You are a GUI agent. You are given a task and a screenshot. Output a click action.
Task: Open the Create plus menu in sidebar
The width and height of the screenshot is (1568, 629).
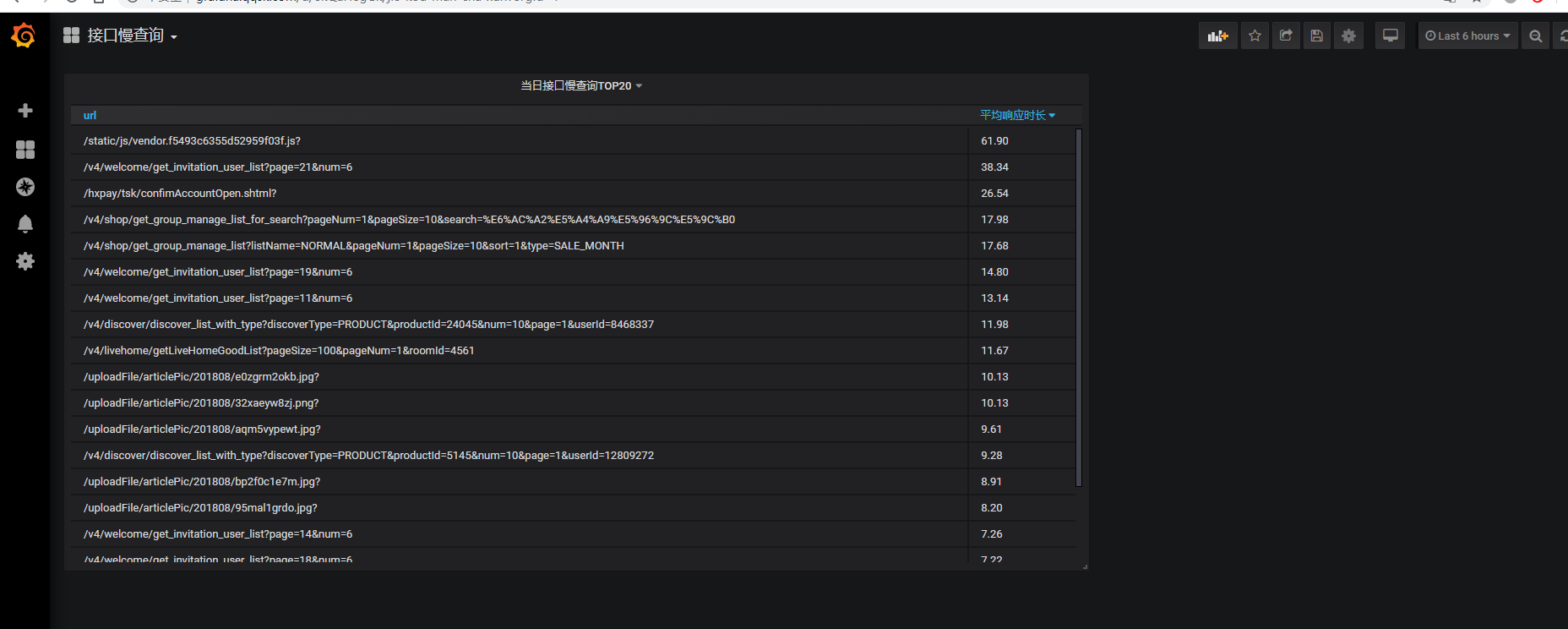25,111
